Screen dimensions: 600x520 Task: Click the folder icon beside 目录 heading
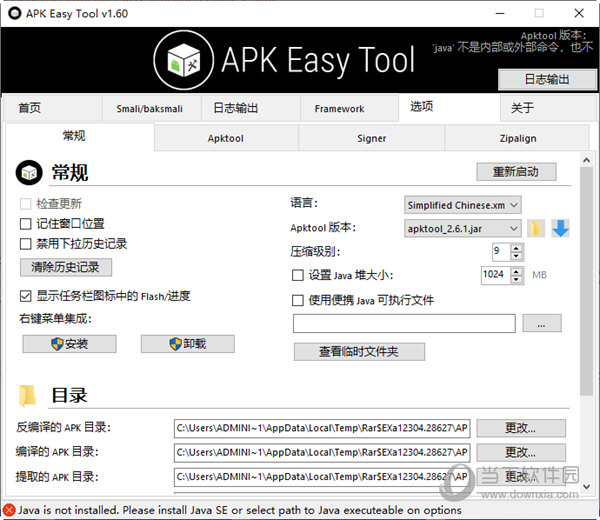pos(28,395)
